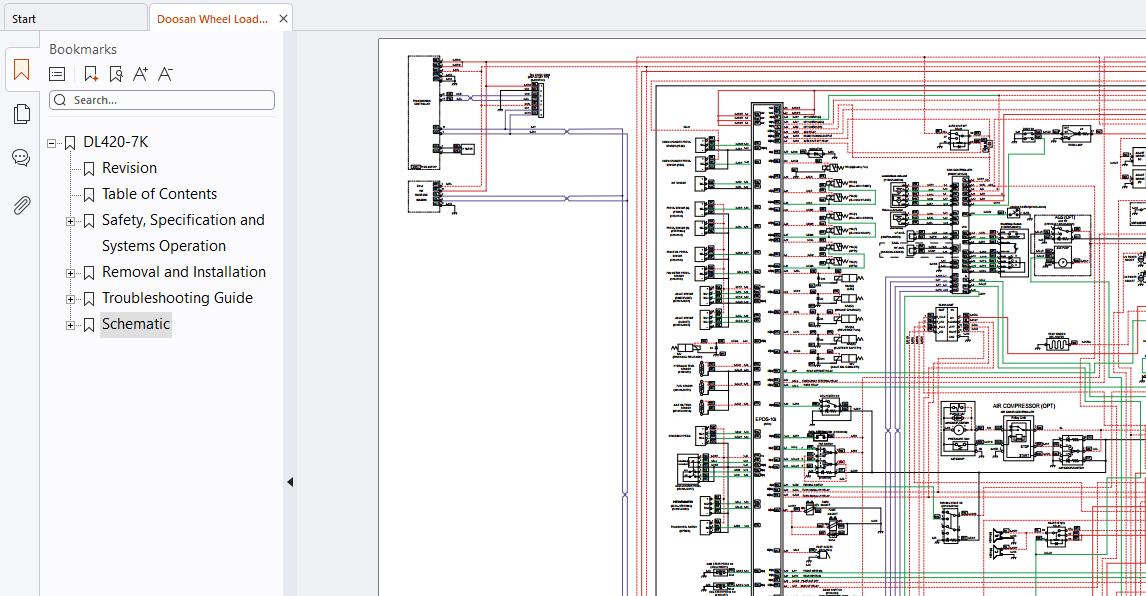The width and height of the screenshot is (1146, 596).
Task: Open the Comments panel icon
Action: [21, 157]
